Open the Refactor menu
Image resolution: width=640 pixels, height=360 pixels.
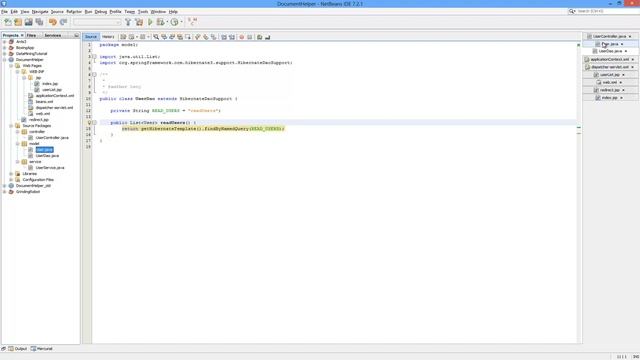tap(74, 12)
